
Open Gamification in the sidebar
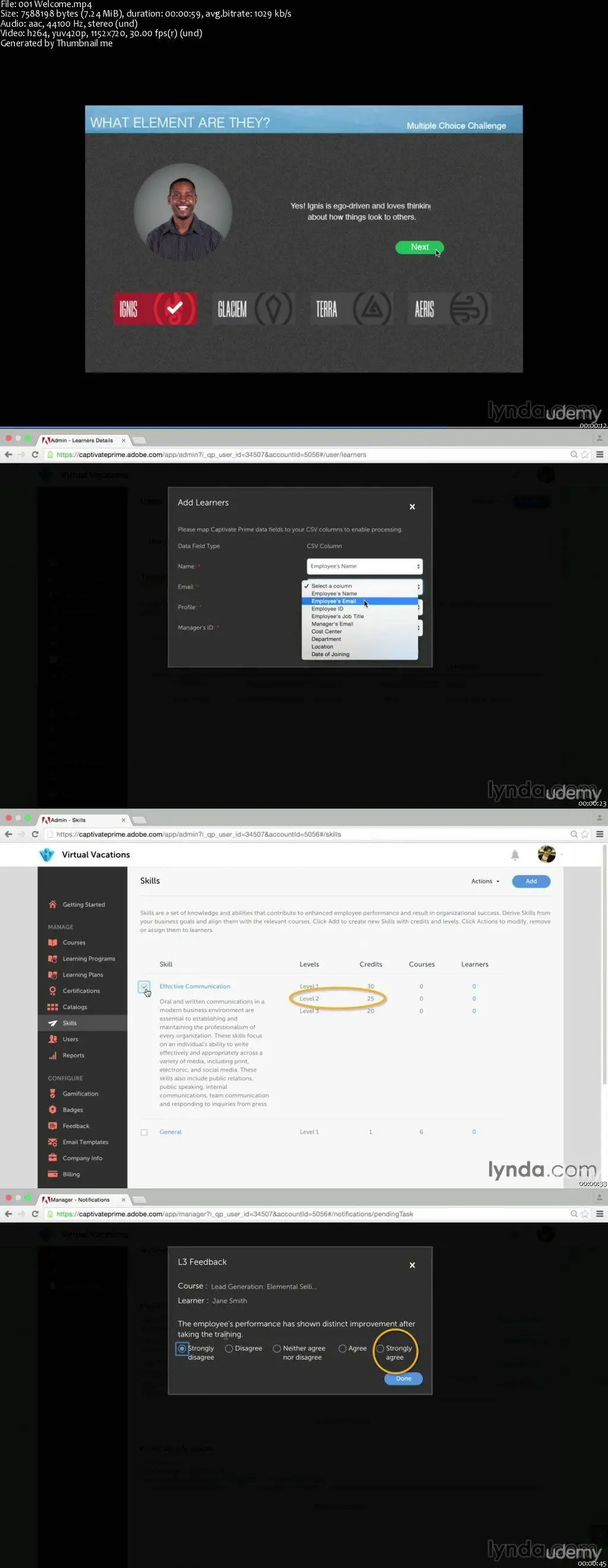[83, 1094]
